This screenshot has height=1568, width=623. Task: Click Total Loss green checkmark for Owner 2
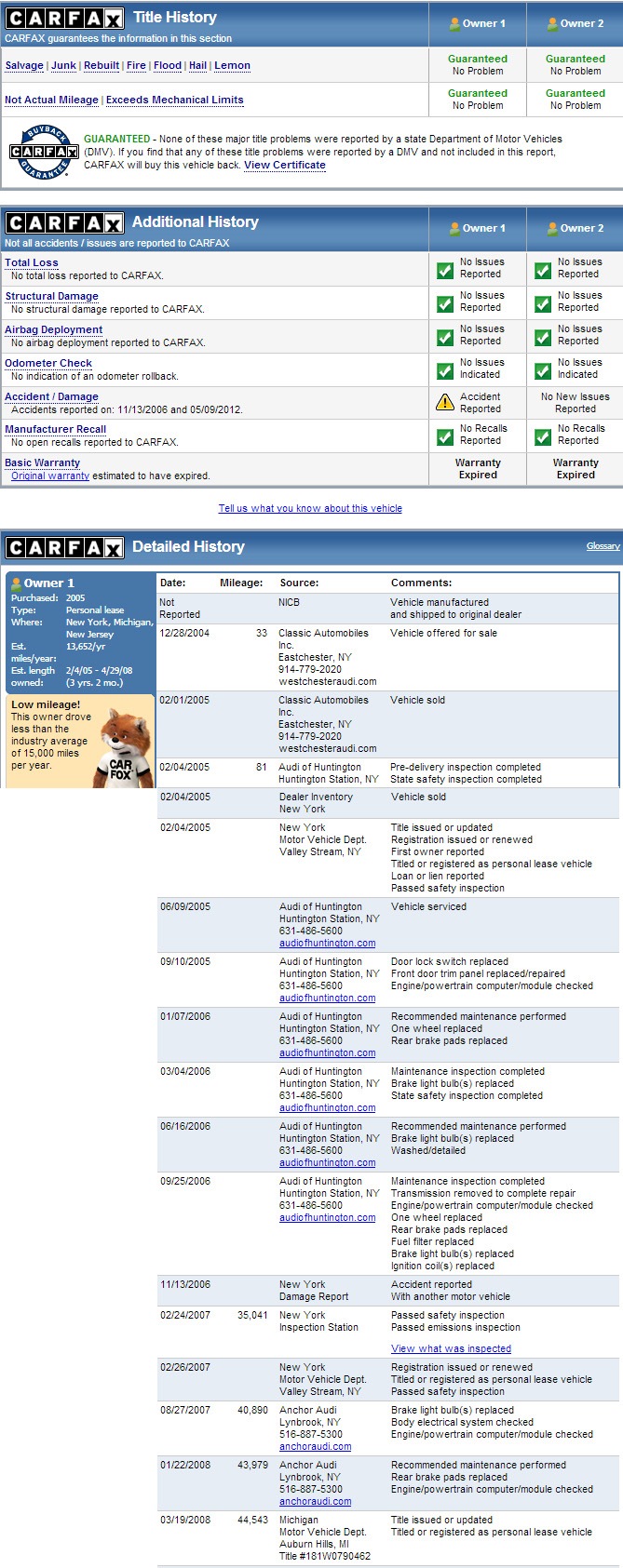543,270
